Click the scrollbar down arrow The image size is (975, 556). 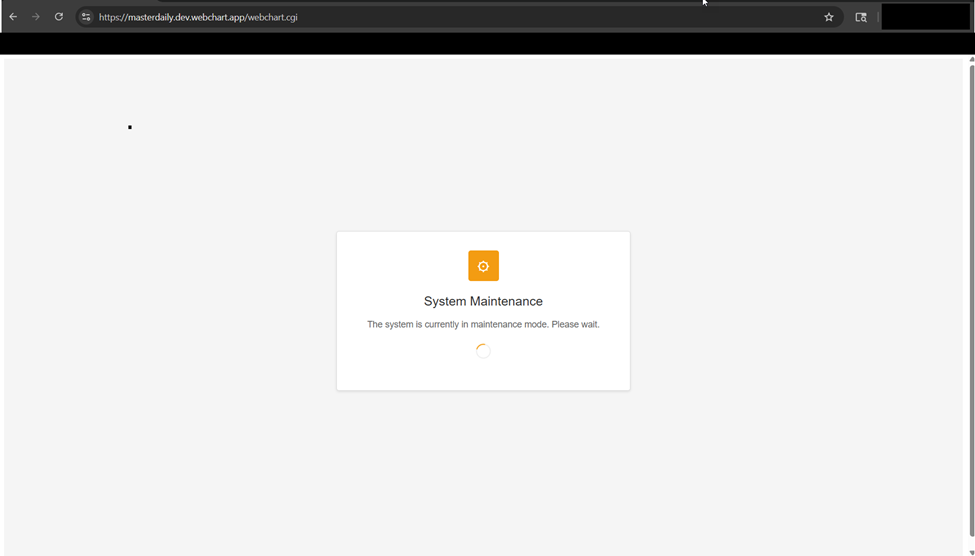pos(971,551)
